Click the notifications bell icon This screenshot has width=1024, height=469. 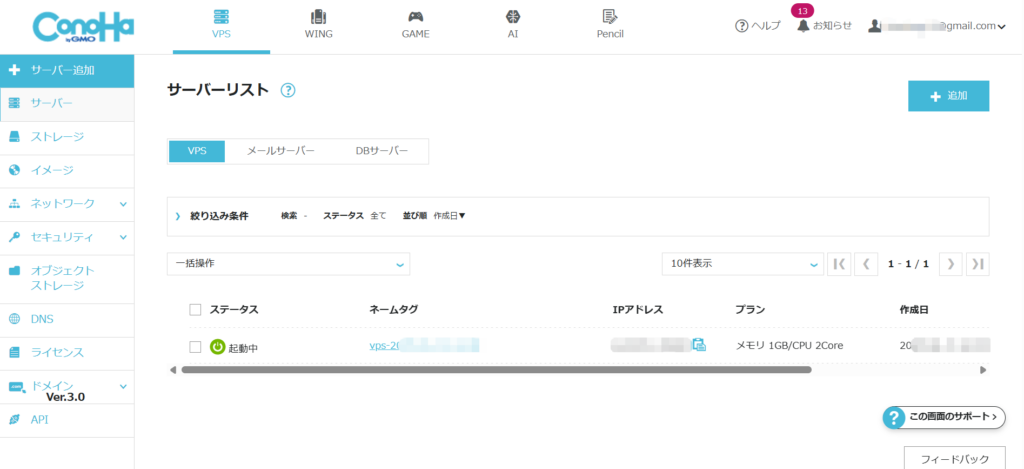pyautogui.click(x=802, y=26)
